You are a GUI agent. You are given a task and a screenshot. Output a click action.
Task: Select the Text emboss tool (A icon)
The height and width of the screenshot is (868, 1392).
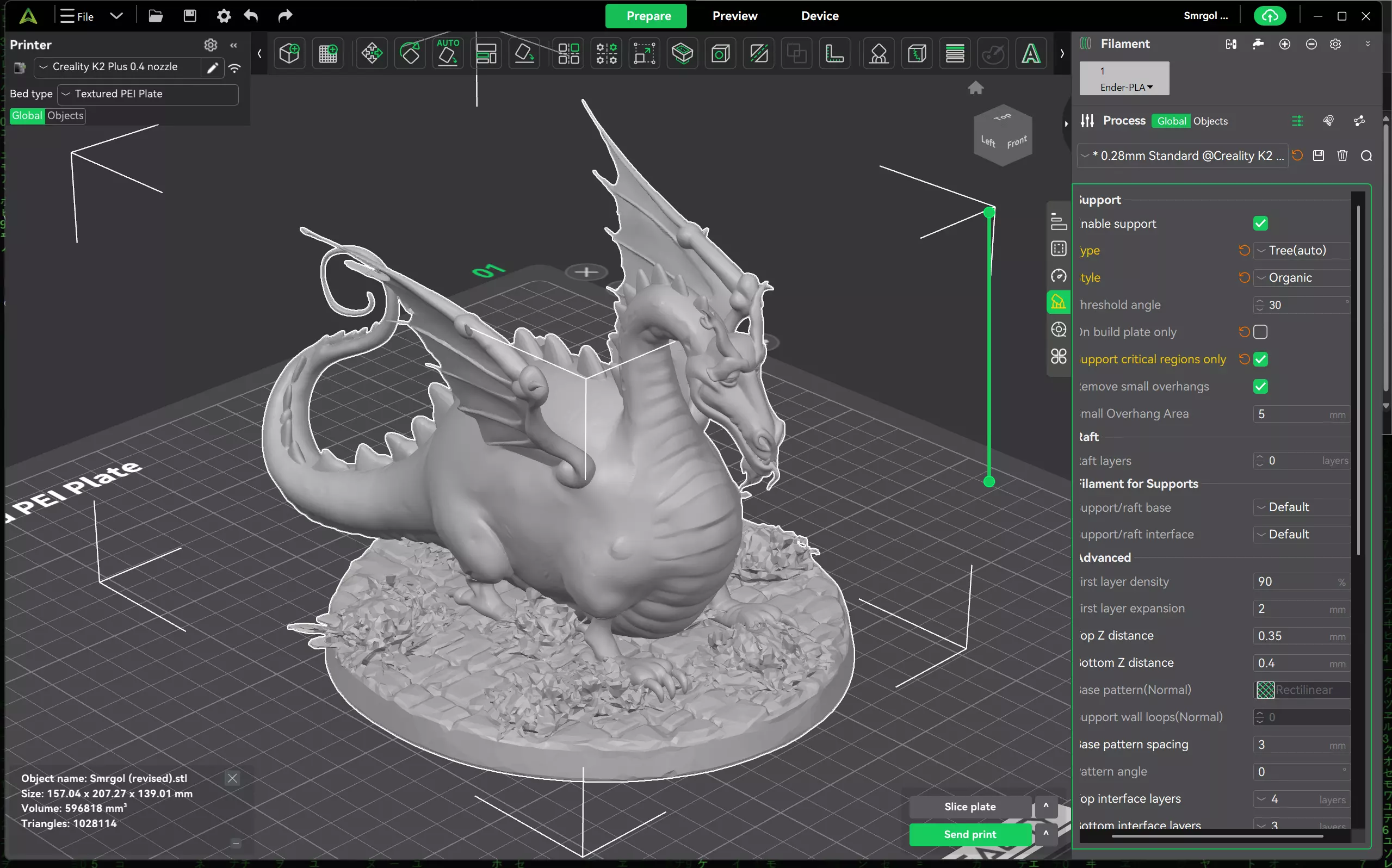[x=1031, y=54]
